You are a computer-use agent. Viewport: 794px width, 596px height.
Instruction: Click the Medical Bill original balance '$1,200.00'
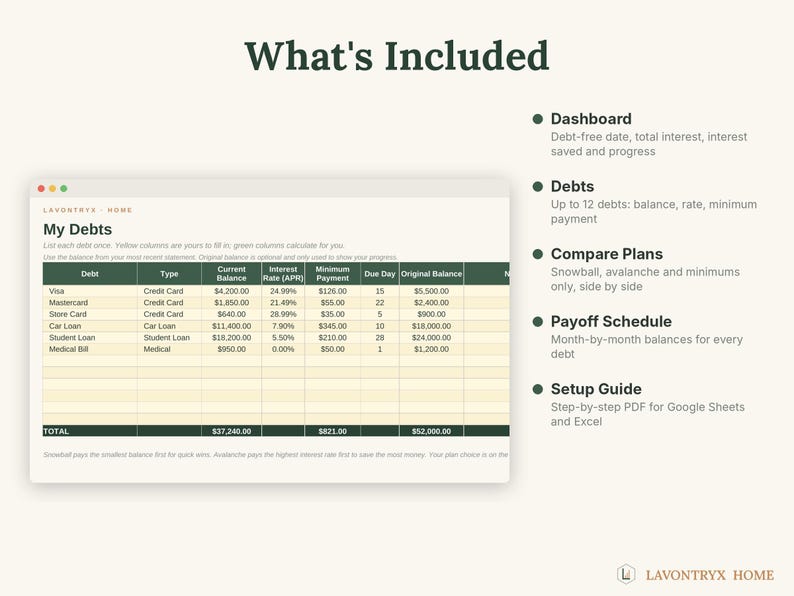click(x=431, y=349)
